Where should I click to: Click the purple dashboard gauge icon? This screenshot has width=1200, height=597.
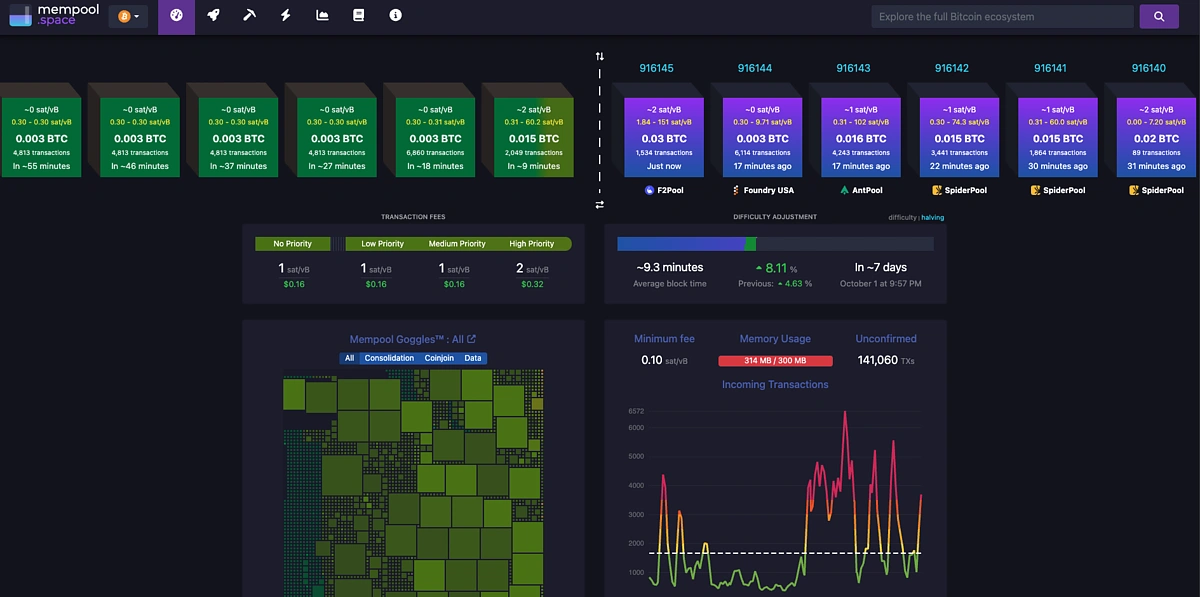[x=176, y=17]
